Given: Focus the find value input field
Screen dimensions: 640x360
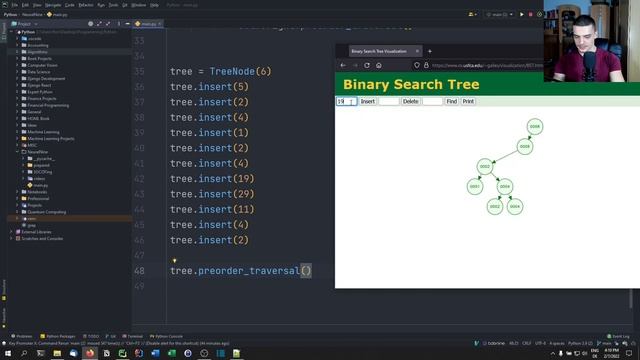Looking at the screenshot, I should [432, 101].
